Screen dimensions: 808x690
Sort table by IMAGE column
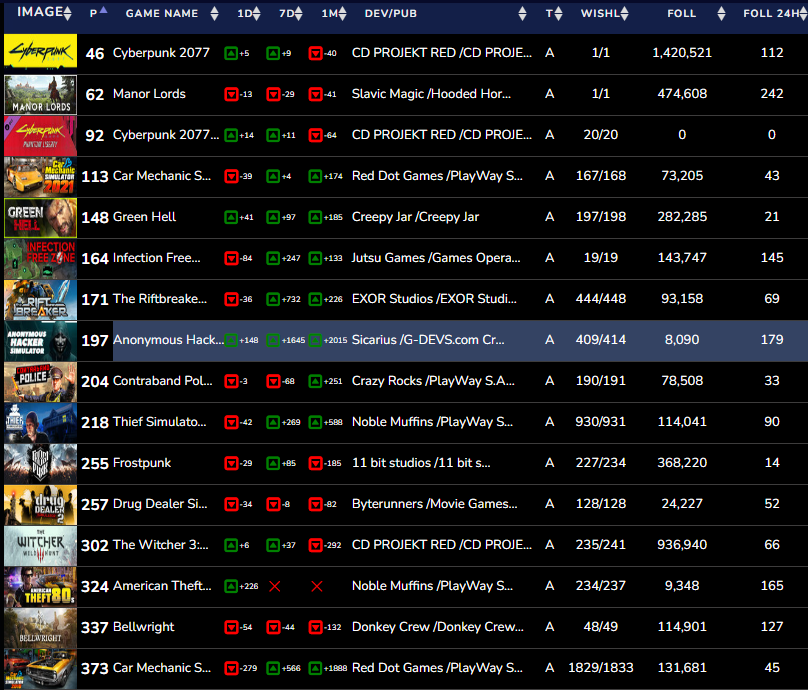[44, 12]
